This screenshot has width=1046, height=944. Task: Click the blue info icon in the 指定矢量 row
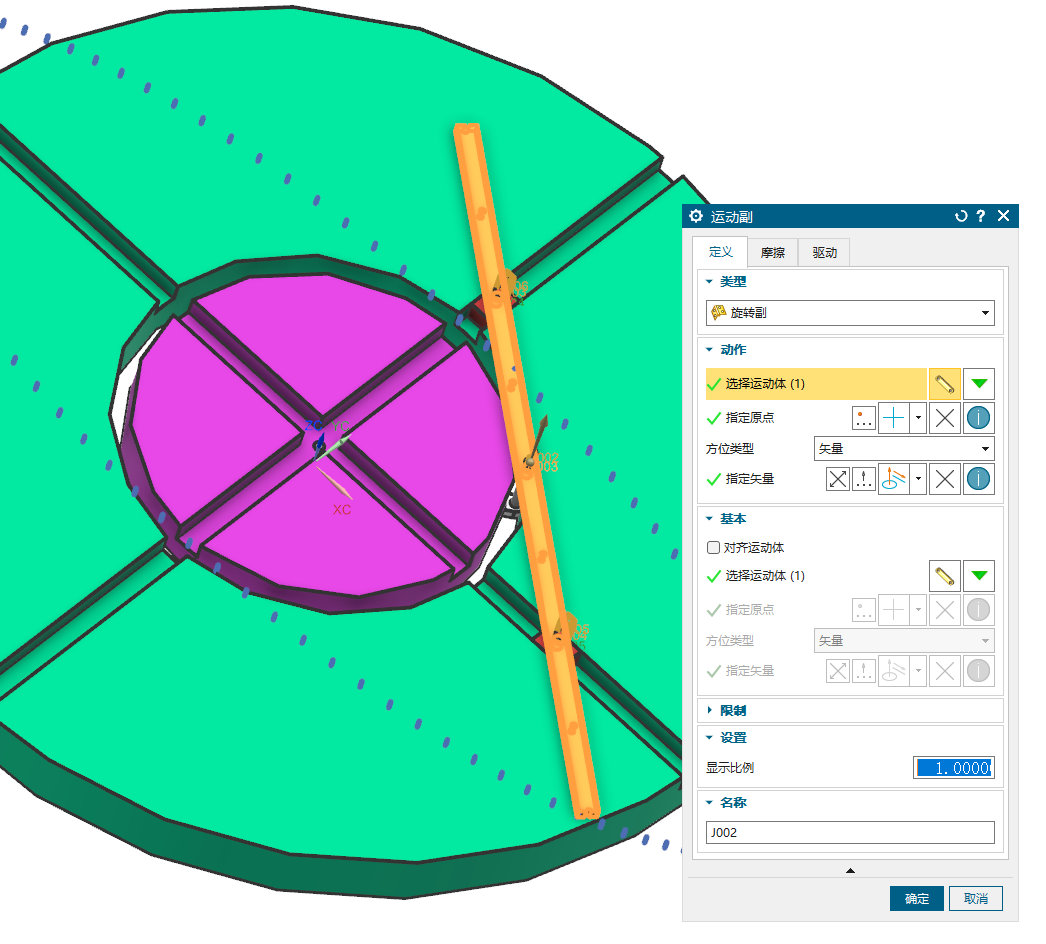[978, 479]
